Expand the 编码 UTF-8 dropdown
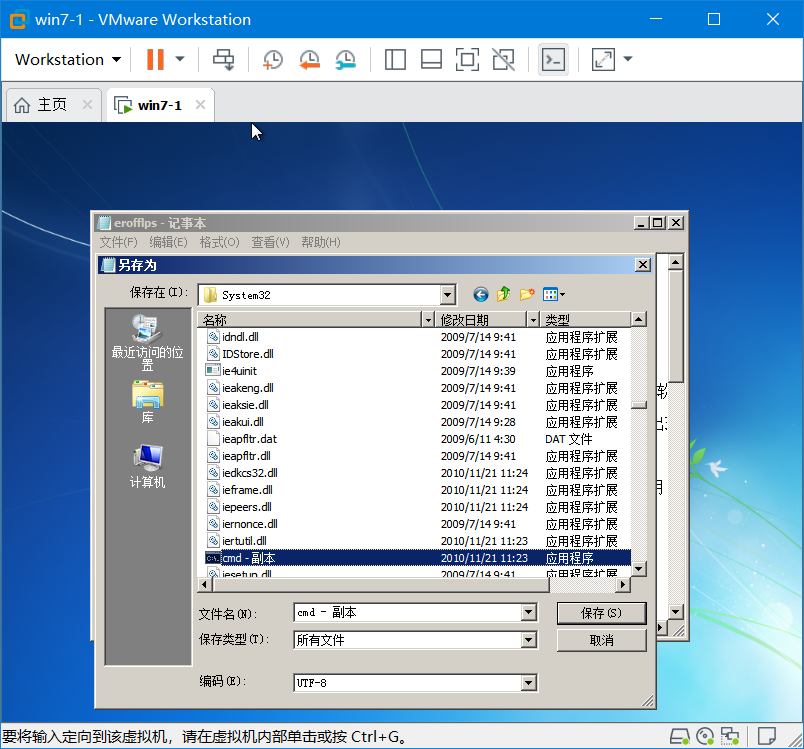Screen dimensions: 804x749 click(529, 683)
